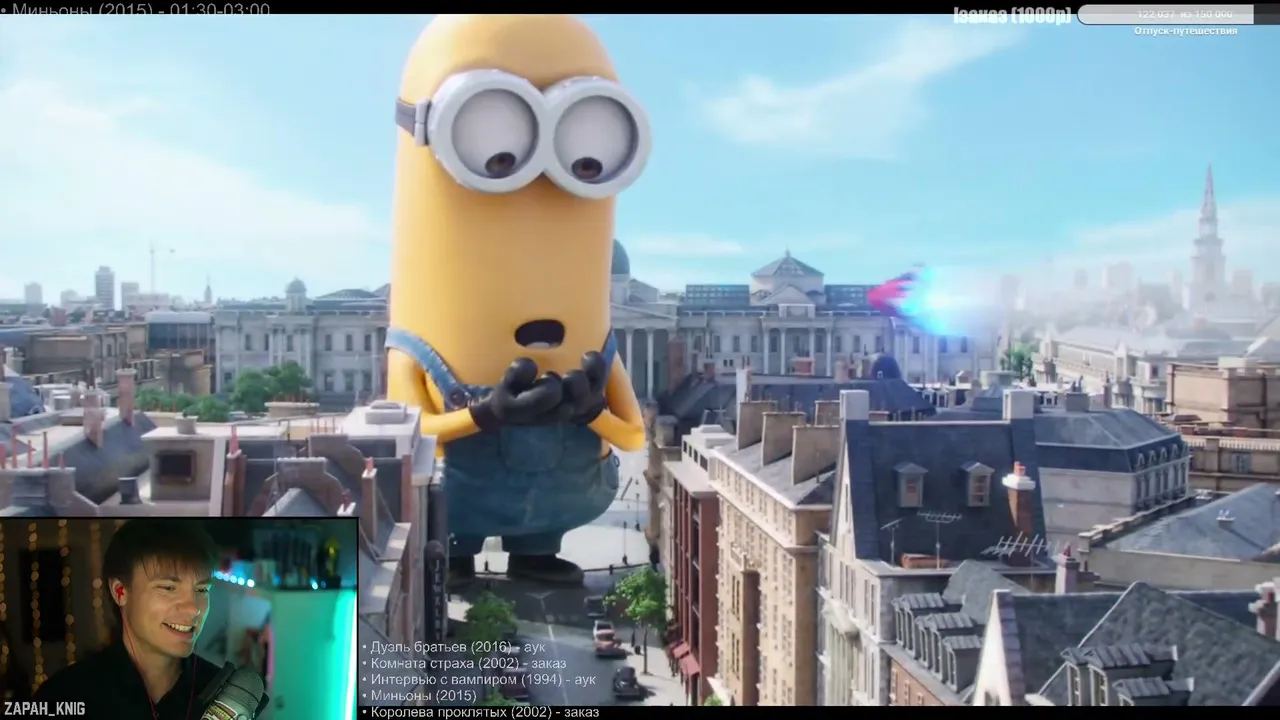Click the "!заказ (1000р)" command text
The image size is (1280, 720).
coord(1011,15)
